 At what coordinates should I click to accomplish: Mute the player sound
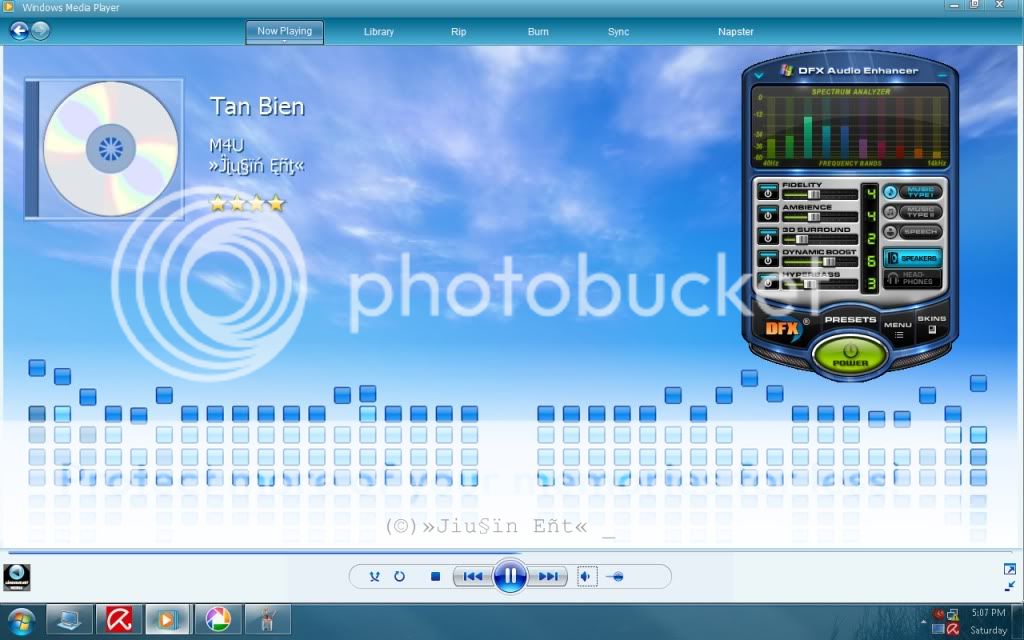586,576
